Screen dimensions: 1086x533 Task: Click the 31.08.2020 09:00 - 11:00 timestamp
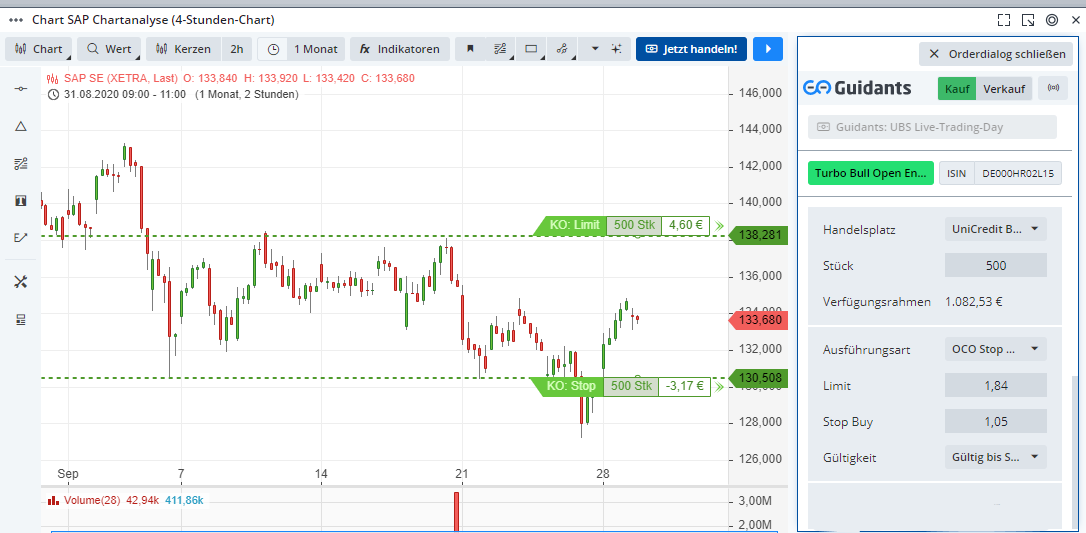point(124,94)
